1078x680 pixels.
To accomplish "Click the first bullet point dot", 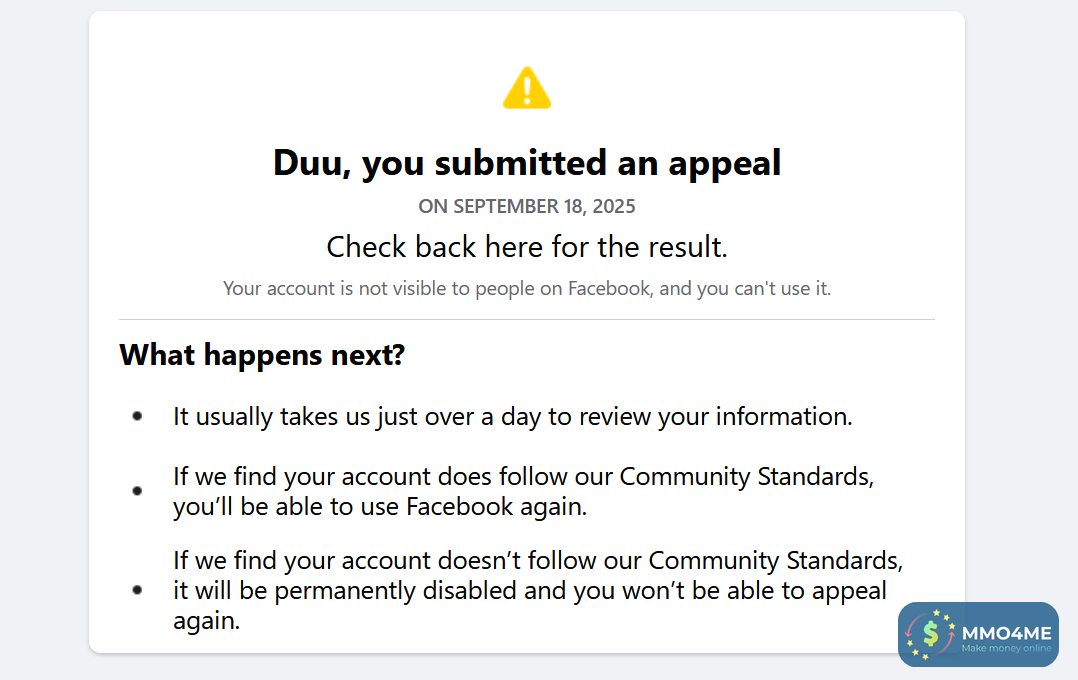I will [137, 416].
